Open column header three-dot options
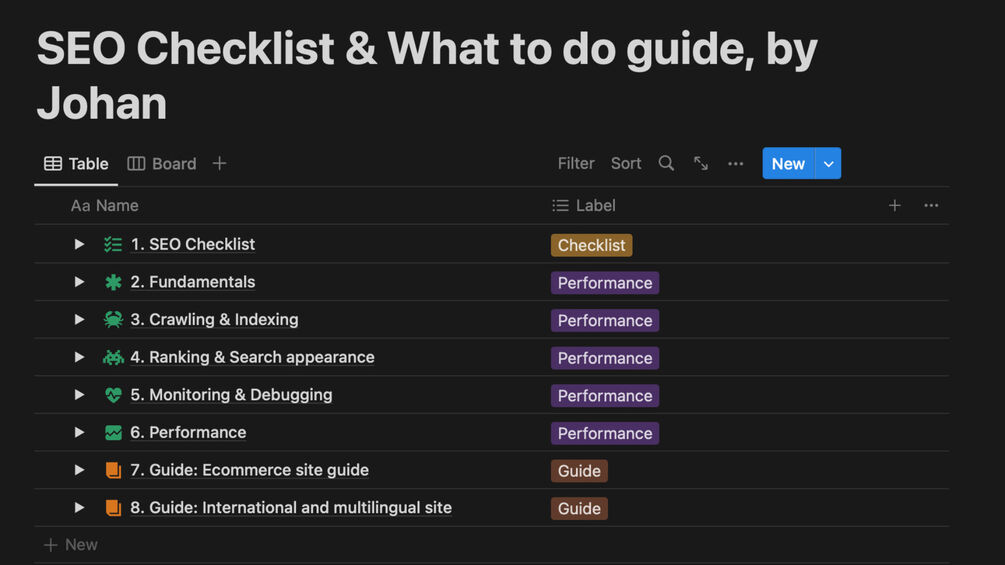 [931, 205]
